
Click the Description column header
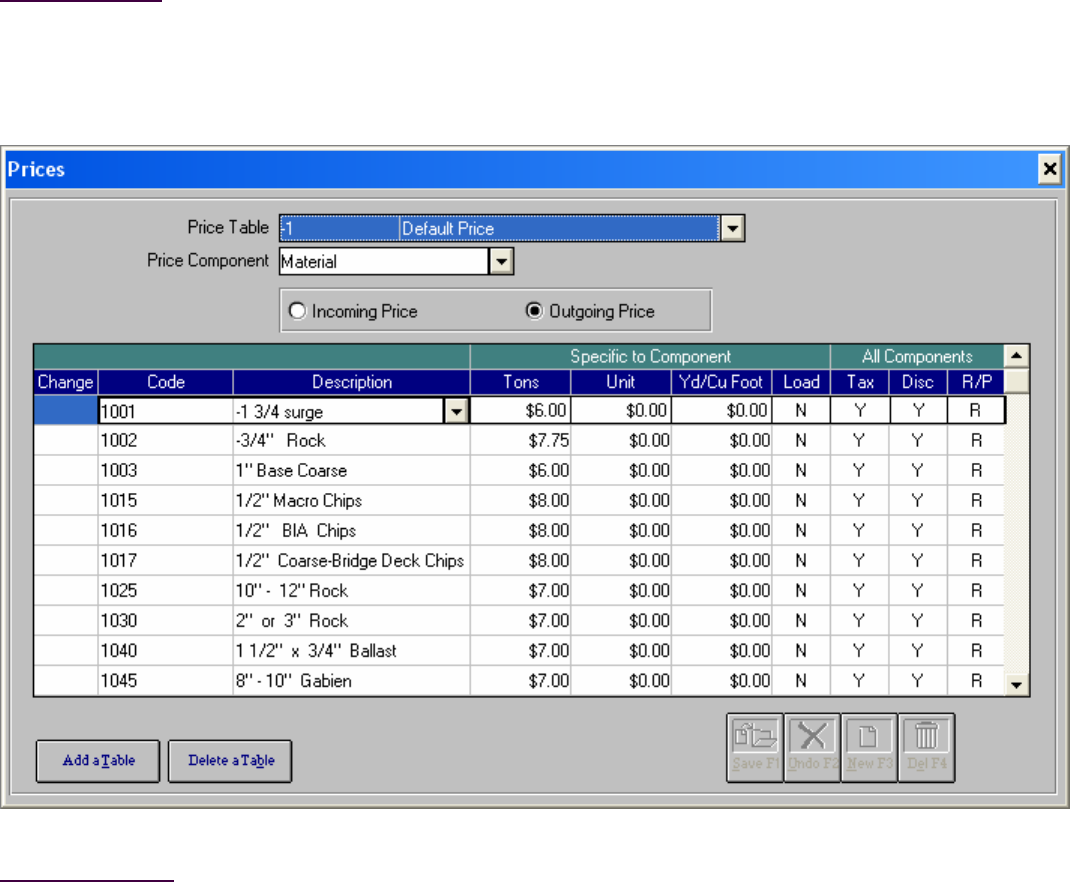pyautogui.click(x=351, y=382)
